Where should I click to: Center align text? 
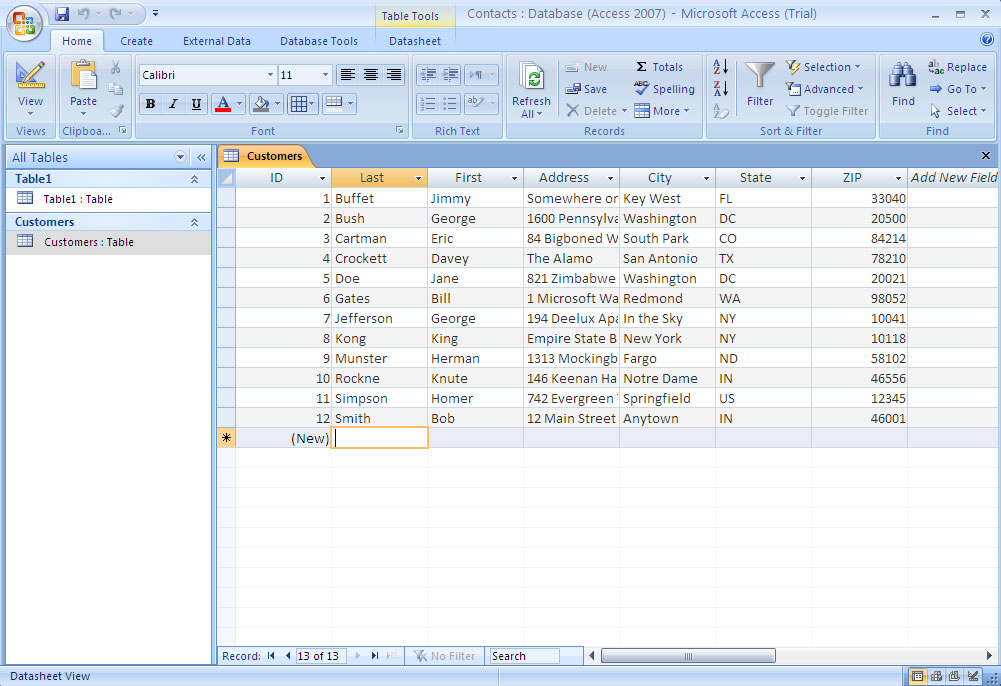point(370,75)
